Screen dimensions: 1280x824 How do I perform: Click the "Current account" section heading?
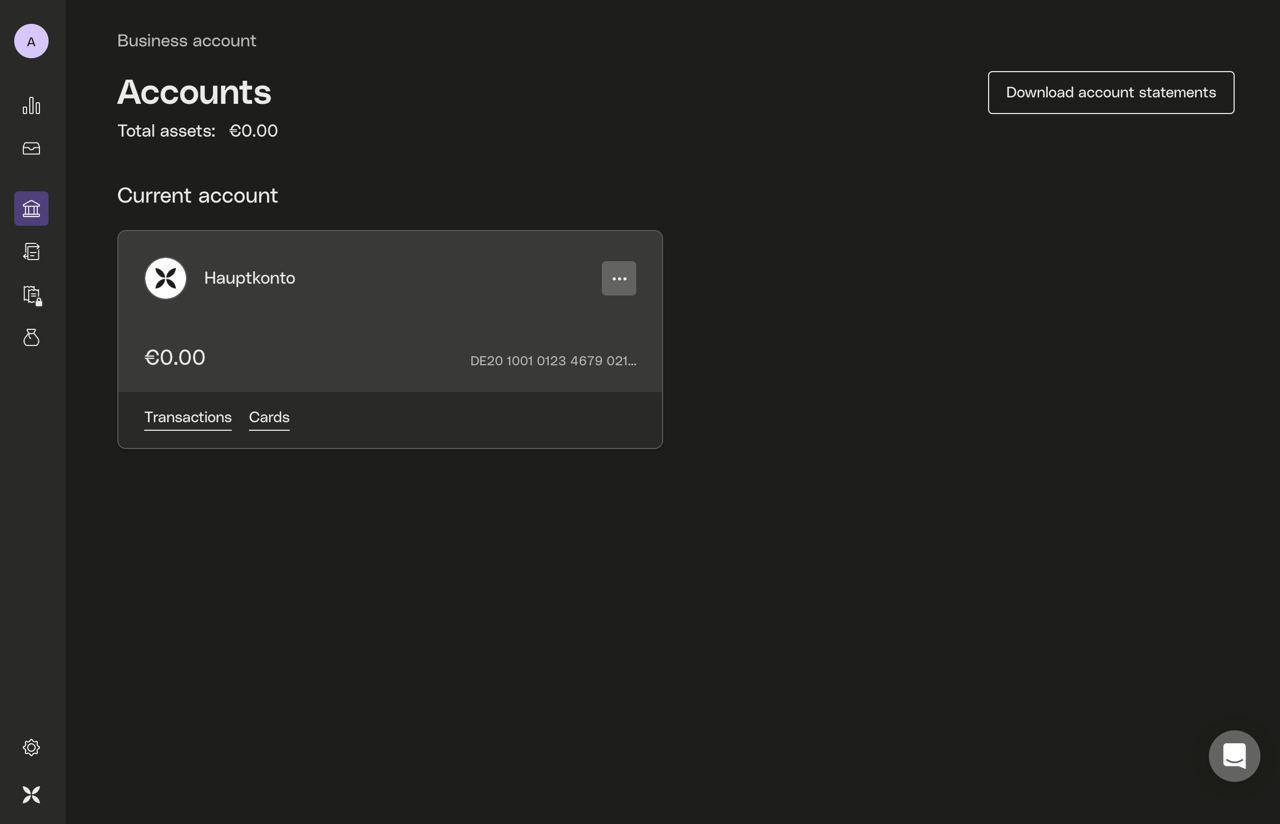pyautogui.click(x=198, y=196)
